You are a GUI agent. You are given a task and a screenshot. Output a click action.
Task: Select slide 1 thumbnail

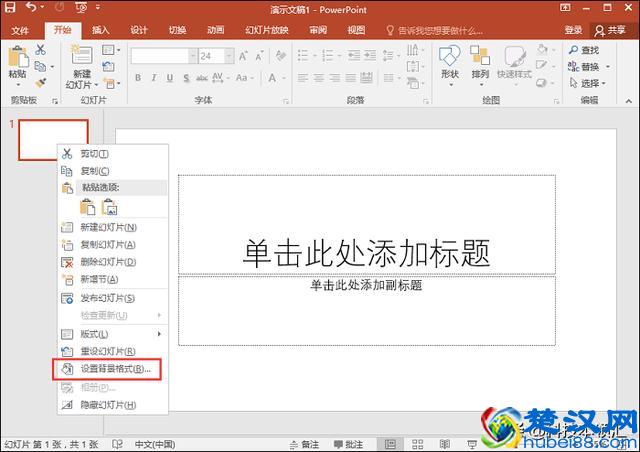point(53,140)
